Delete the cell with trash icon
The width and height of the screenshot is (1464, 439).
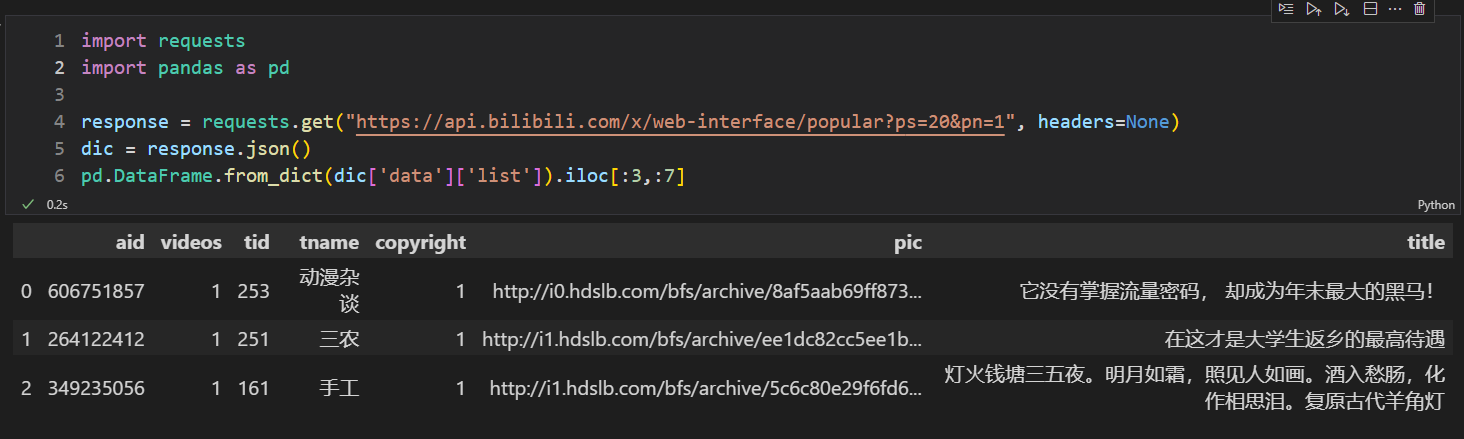point(1419,9)
